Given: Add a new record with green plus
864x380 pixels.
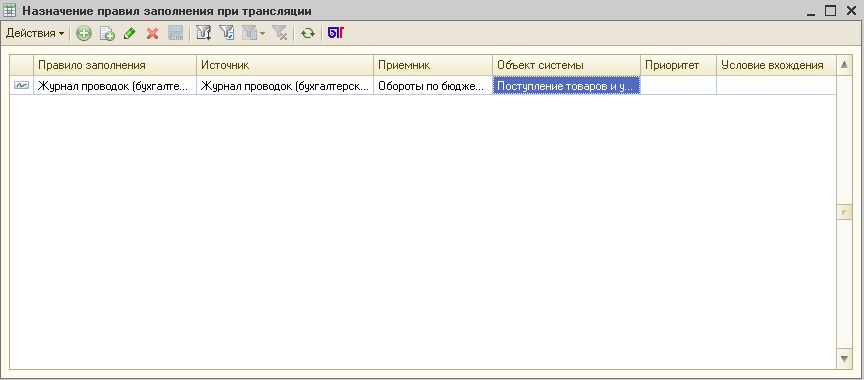Looking at the screenshot, I should [x=83, y=34].
